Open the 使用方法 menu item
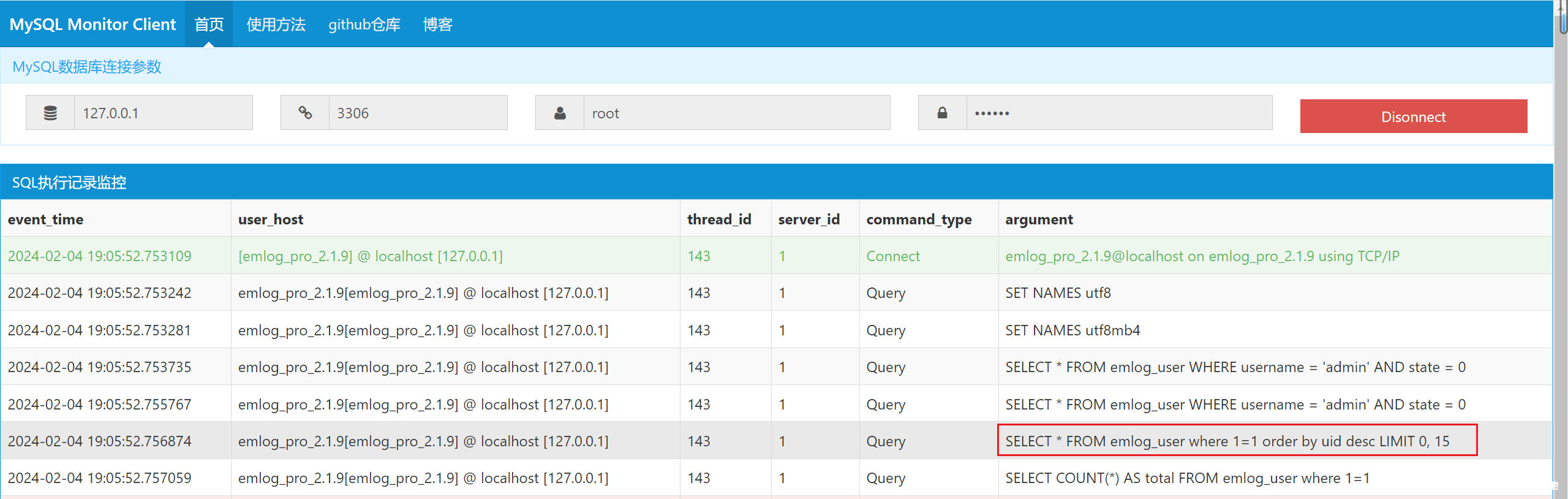 [x=276, y=25]
